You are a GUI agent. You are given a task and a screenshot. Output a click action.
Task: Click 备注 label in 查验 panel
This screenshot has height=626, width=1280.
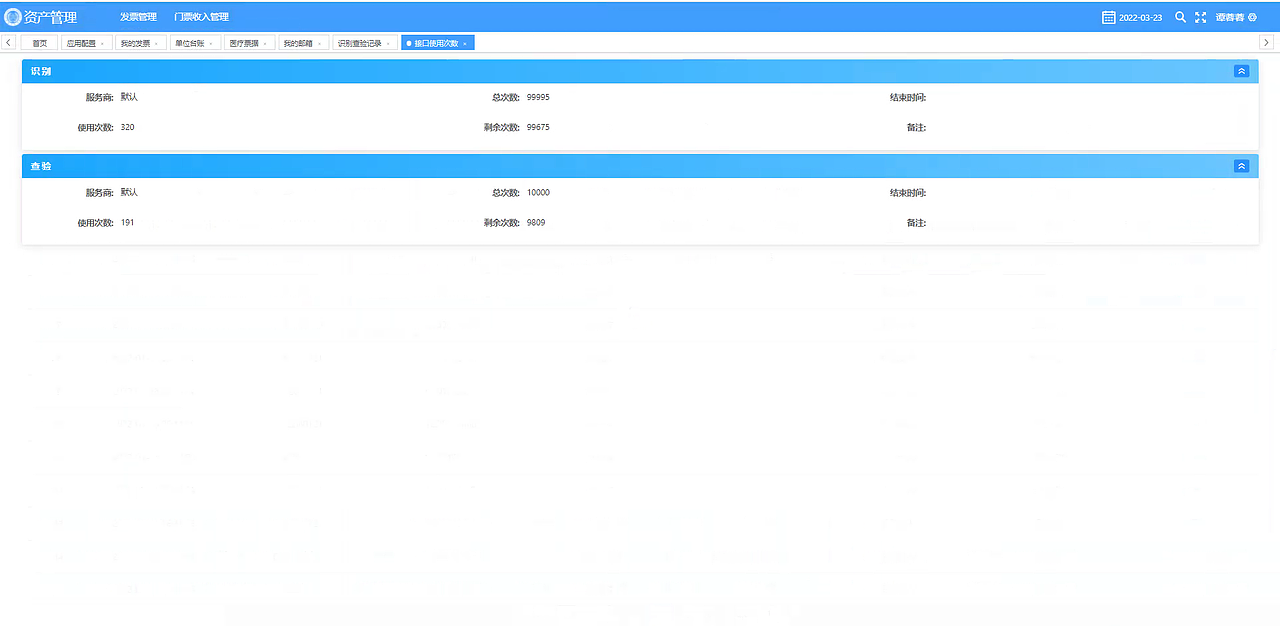916,223
